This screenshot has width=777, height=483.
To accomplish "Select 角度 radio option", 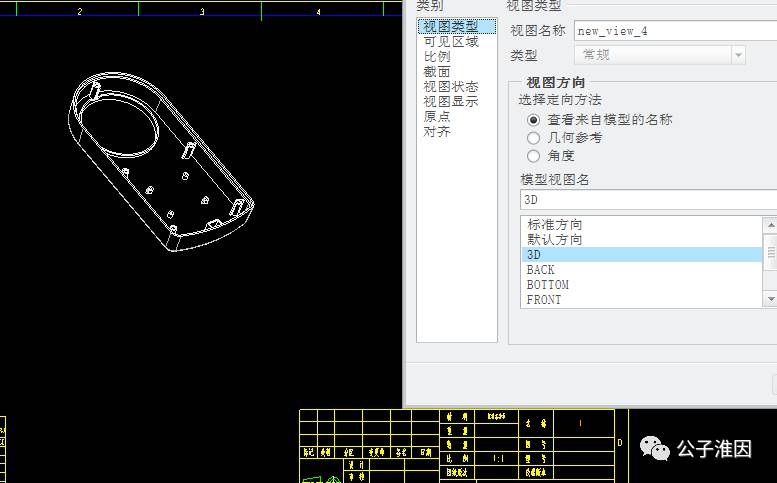I will coord(533,156).
